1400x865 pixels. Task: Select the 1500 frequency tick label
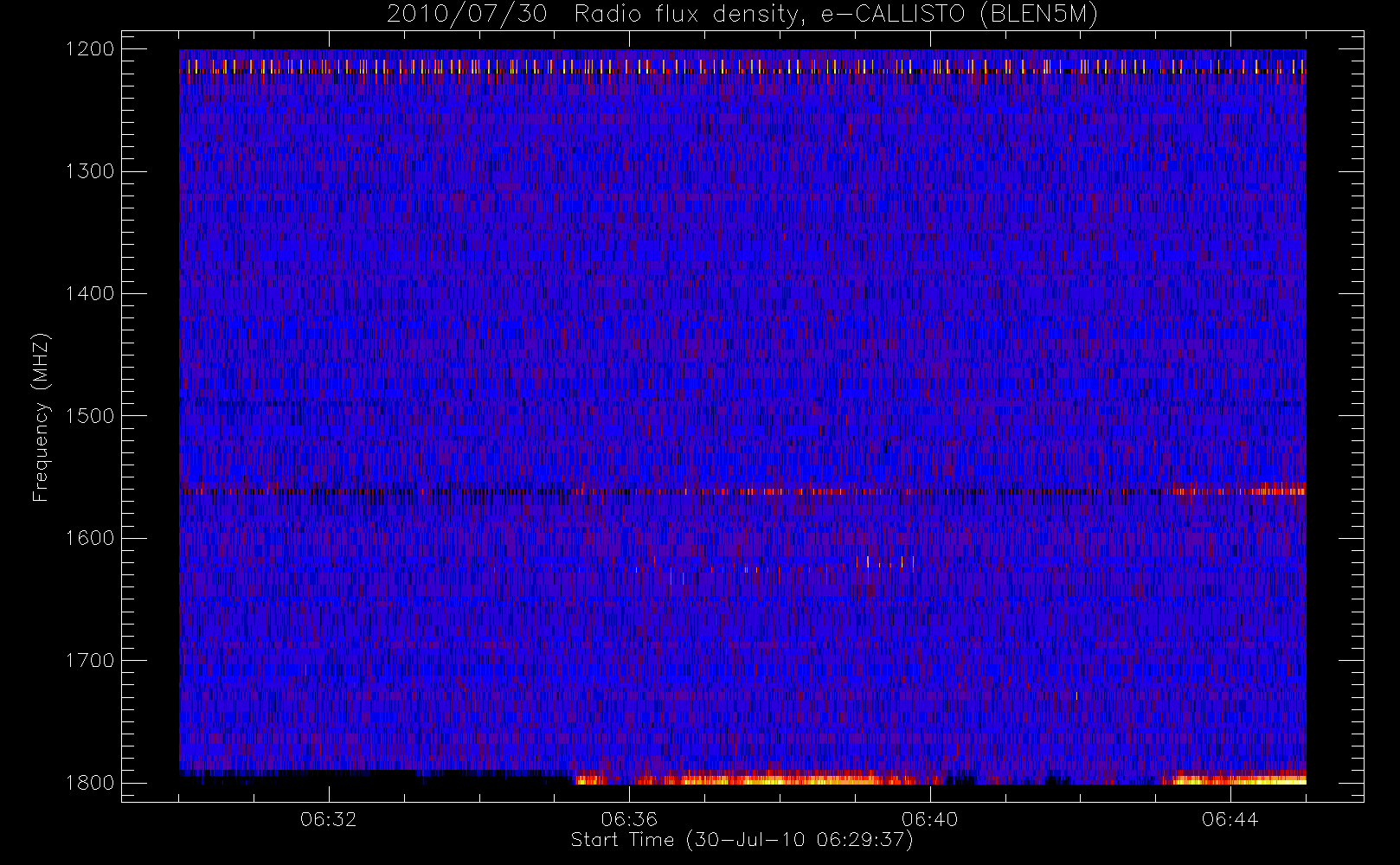pos(90,415)
